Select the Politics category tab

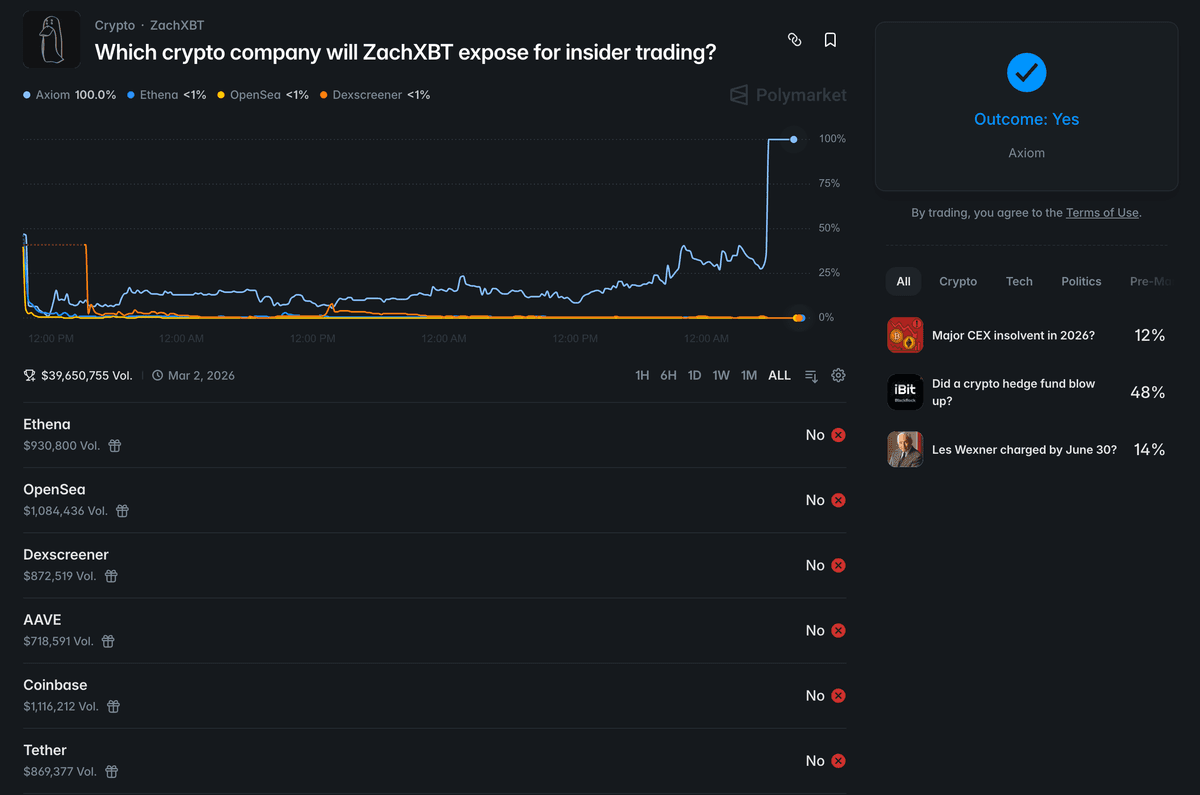click(1081, 281)
